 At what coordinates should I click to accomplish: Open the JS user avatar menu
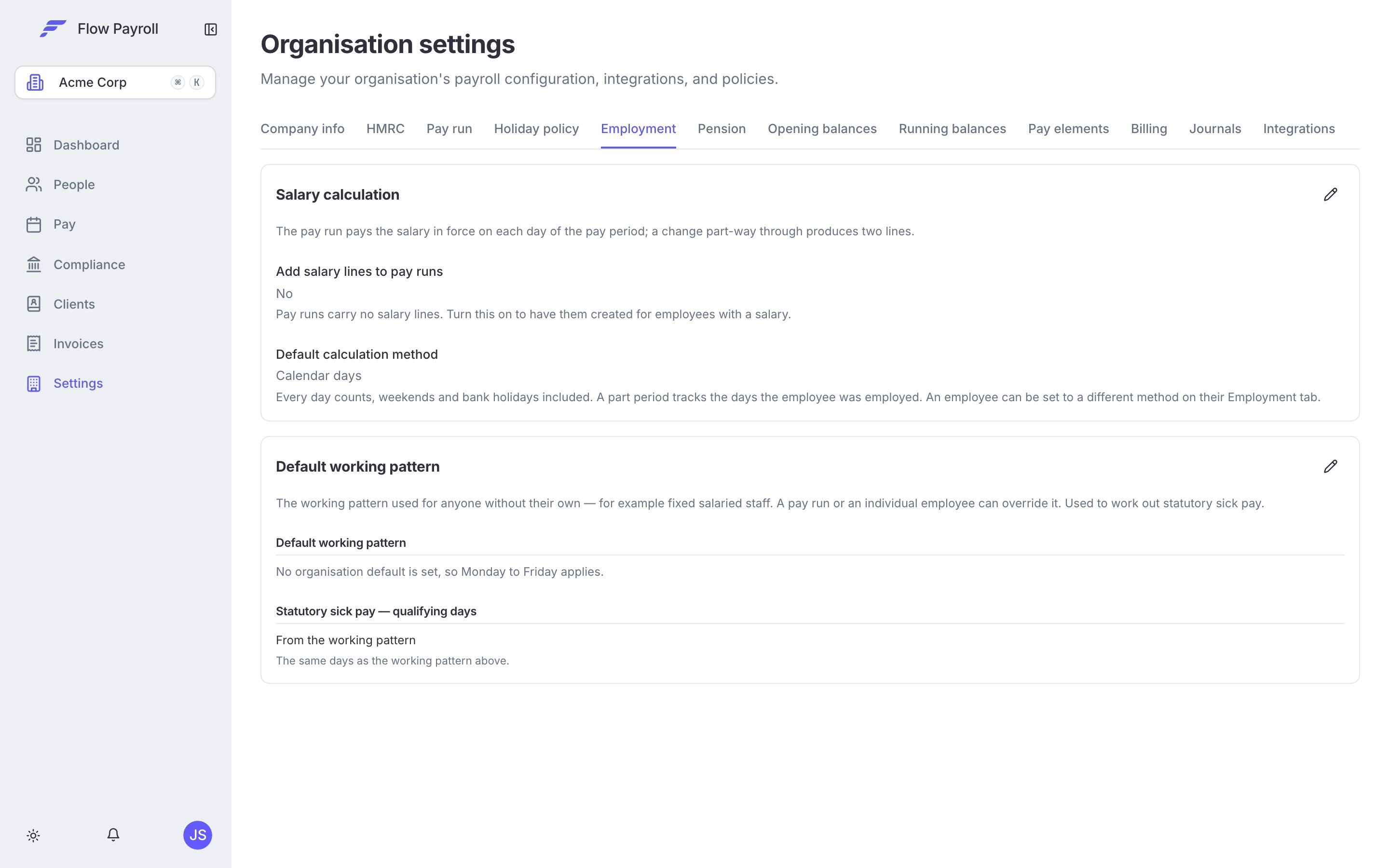coord(197,835)
